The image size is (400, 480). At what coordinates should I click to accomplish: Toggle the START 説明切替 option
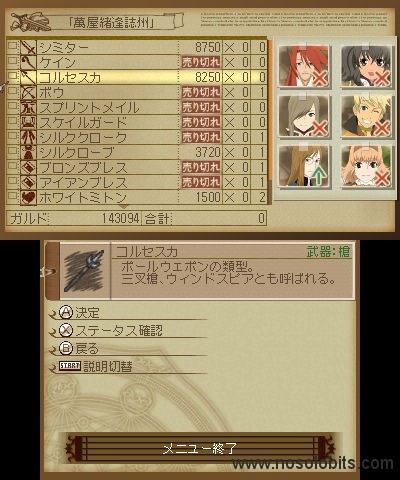96,366
